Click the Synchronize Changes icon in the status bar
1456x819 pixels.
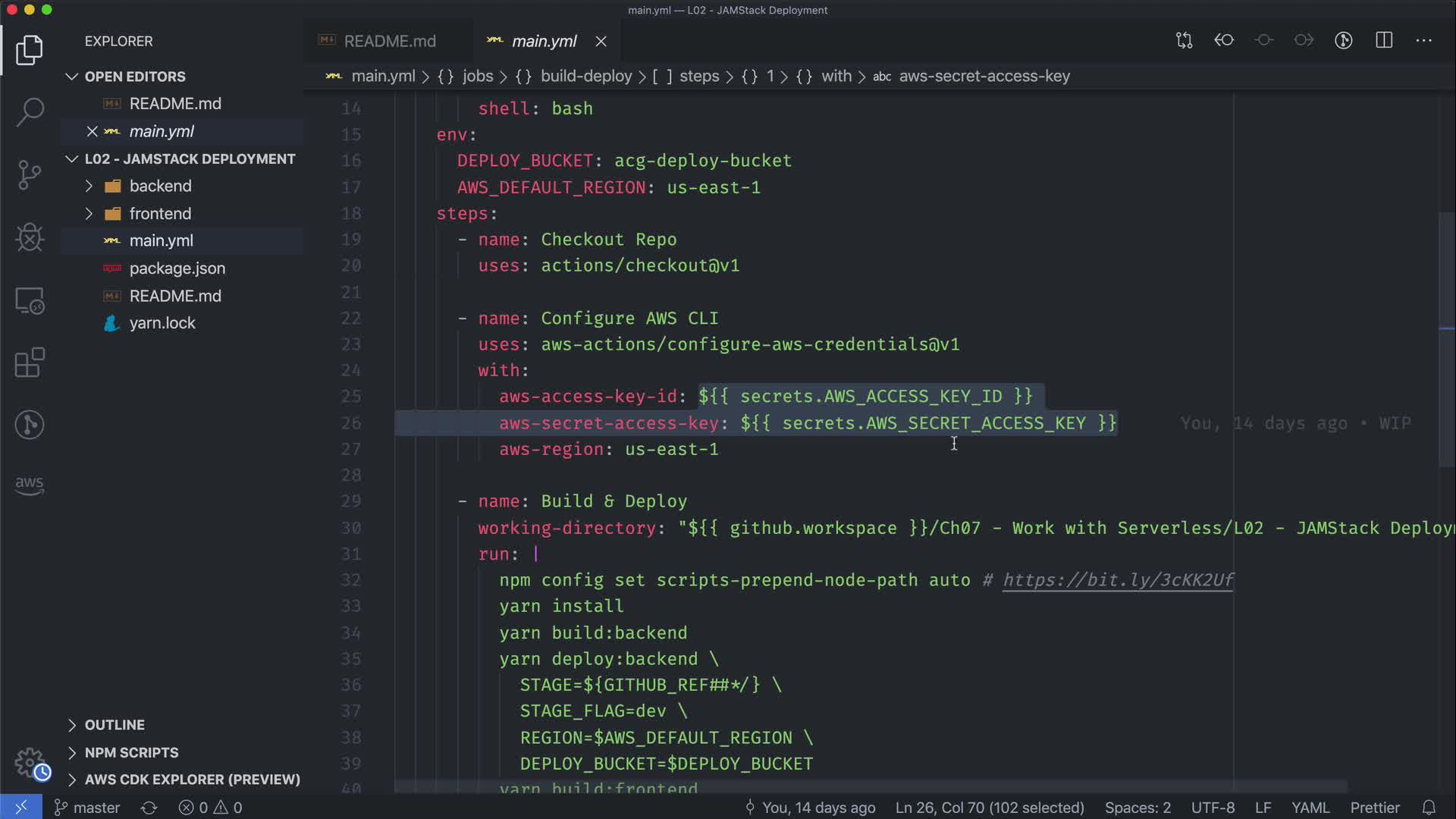(149, 808)
